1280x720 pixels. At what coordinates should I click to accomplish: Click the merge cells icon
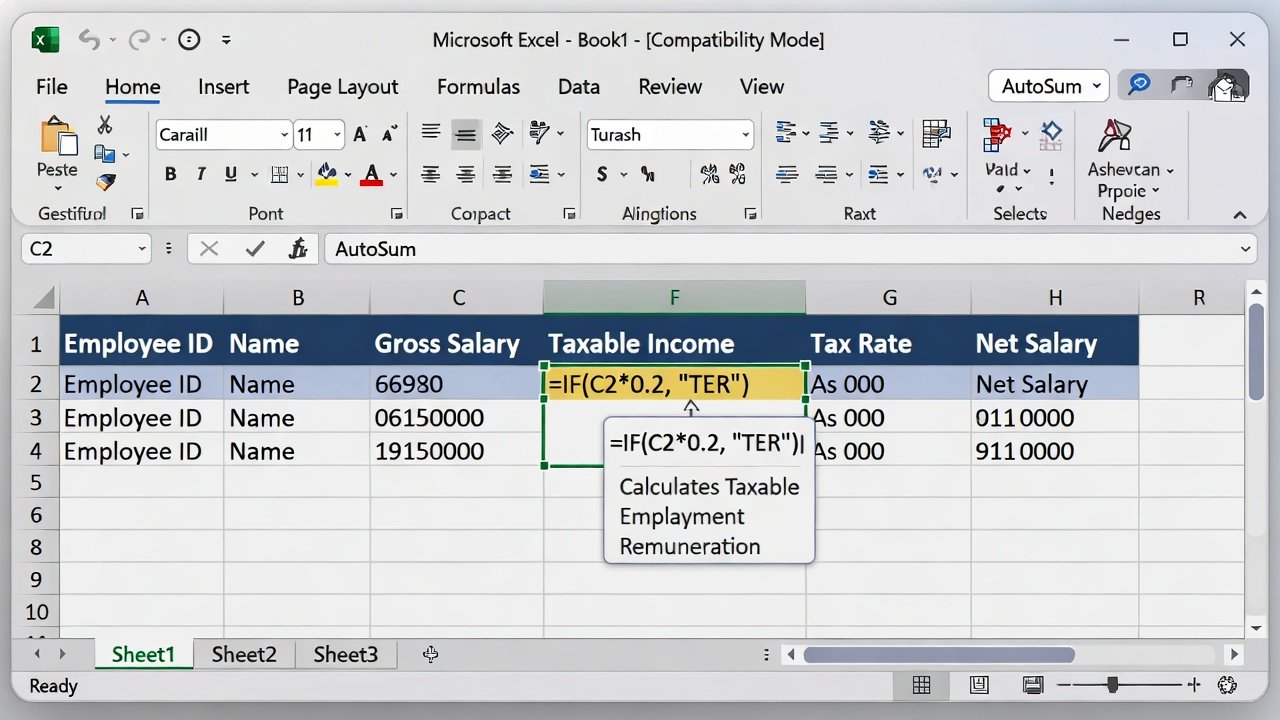pyautogui.click(x=539, y=174)
